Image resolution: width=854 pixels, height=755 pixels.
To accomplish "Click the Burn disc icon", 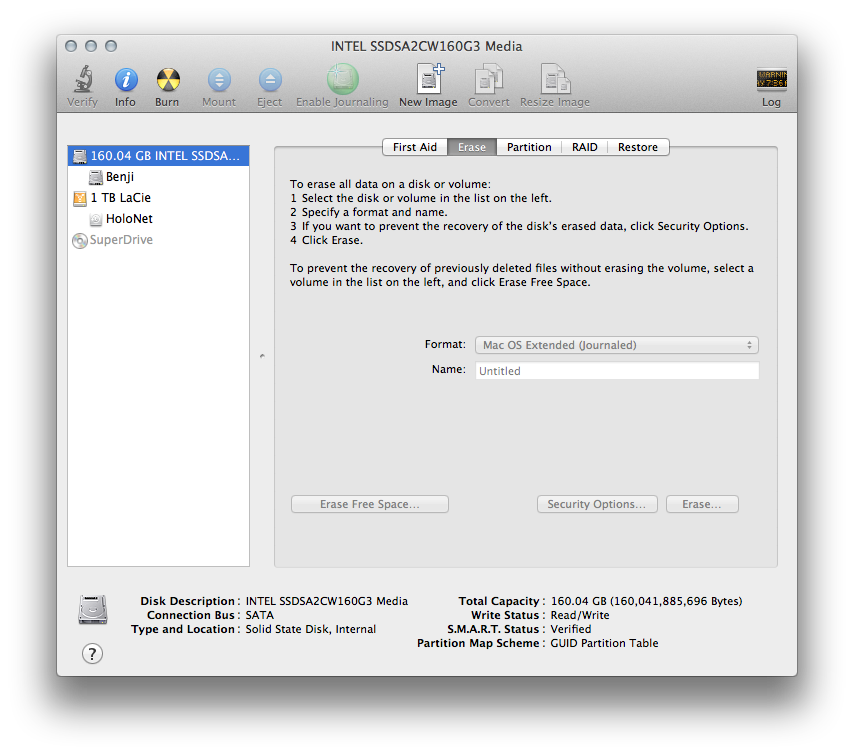I will pos(168,80).
